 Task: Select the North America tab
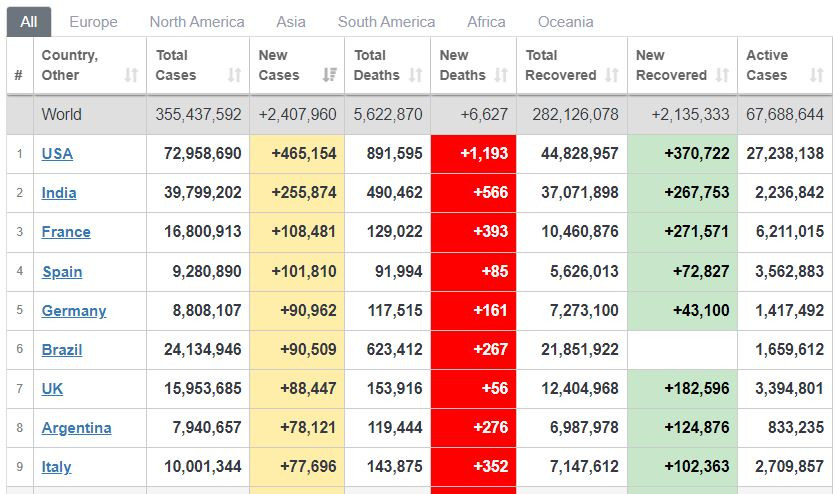[197, 22]
